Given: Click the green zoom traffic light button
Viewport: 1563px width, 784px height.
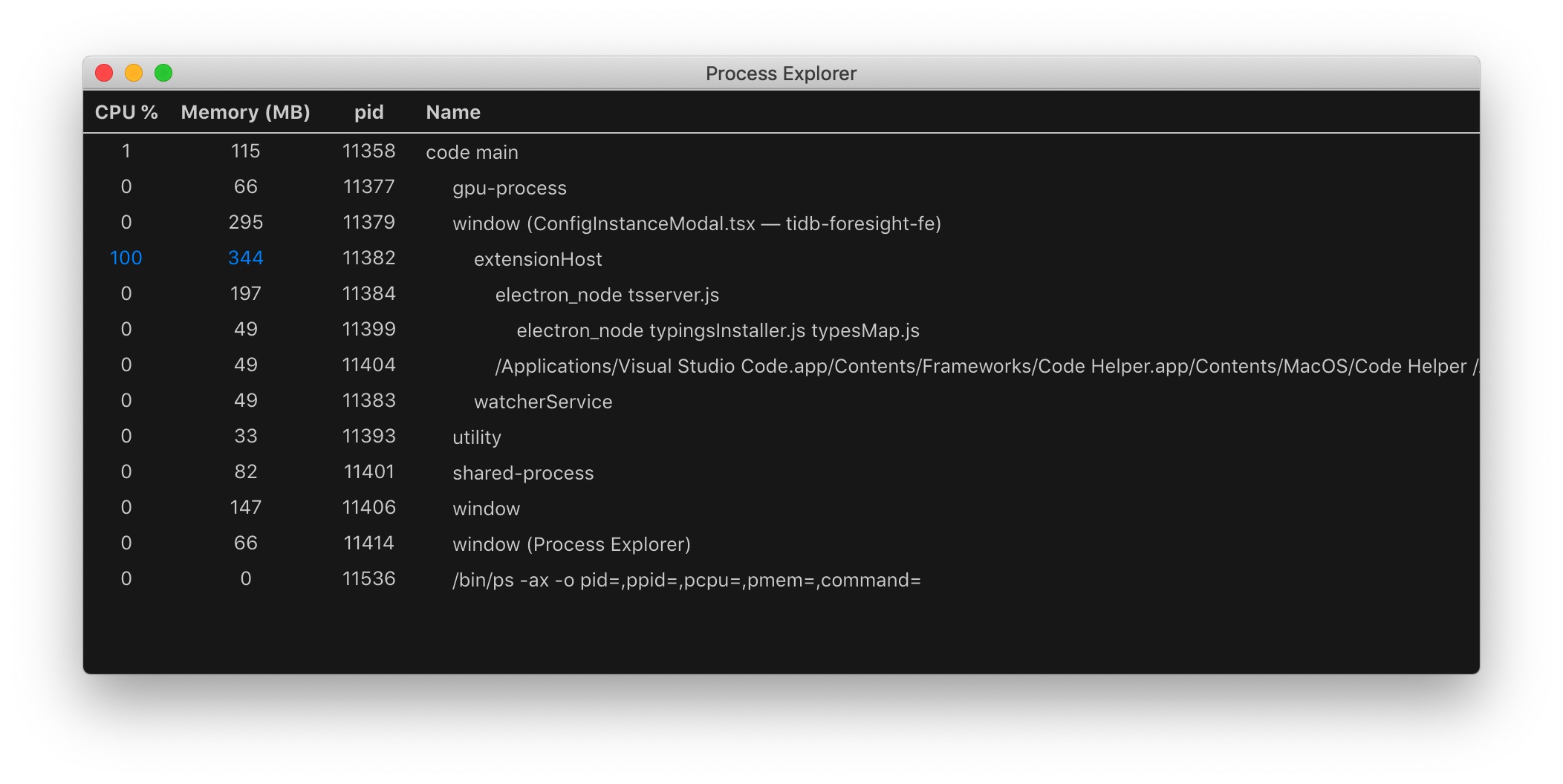Looking at the screenshot, I should click(163, 72).
